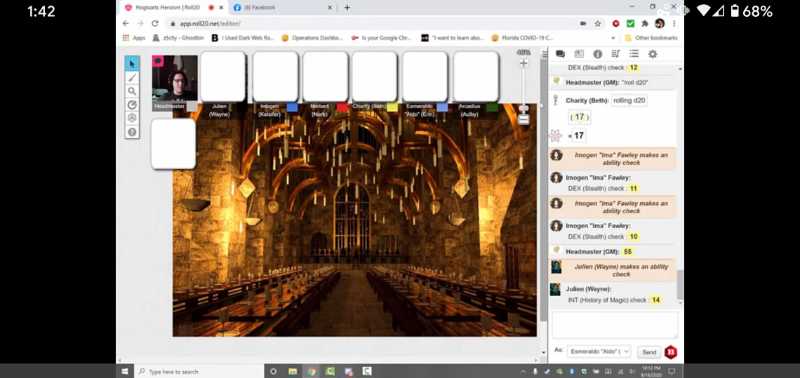
Task: Zoom in with the plus button
Action: point(523,63)
